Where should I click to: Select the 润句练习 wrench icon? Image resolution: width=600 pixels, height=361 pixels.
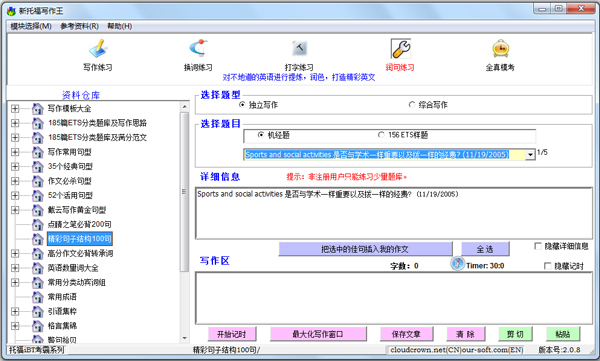tap(400, 49)
